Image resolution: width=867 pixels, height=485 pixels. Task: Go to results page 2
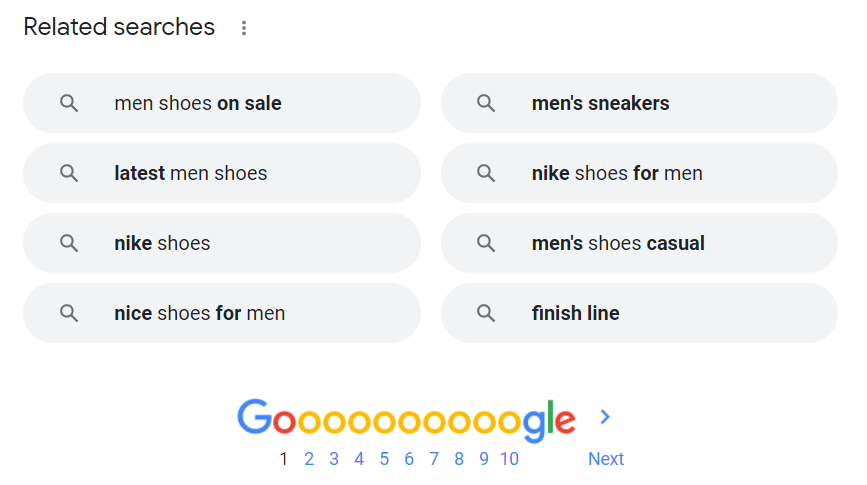click(x=309, y=458)
